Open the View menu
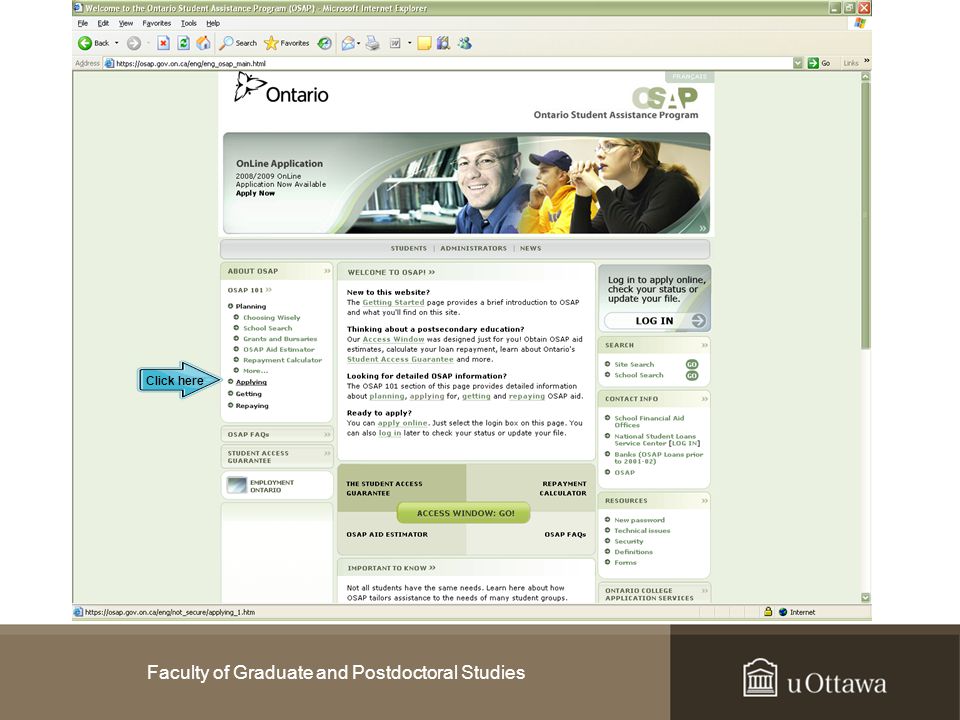960x720 pixels. point(126,23)
